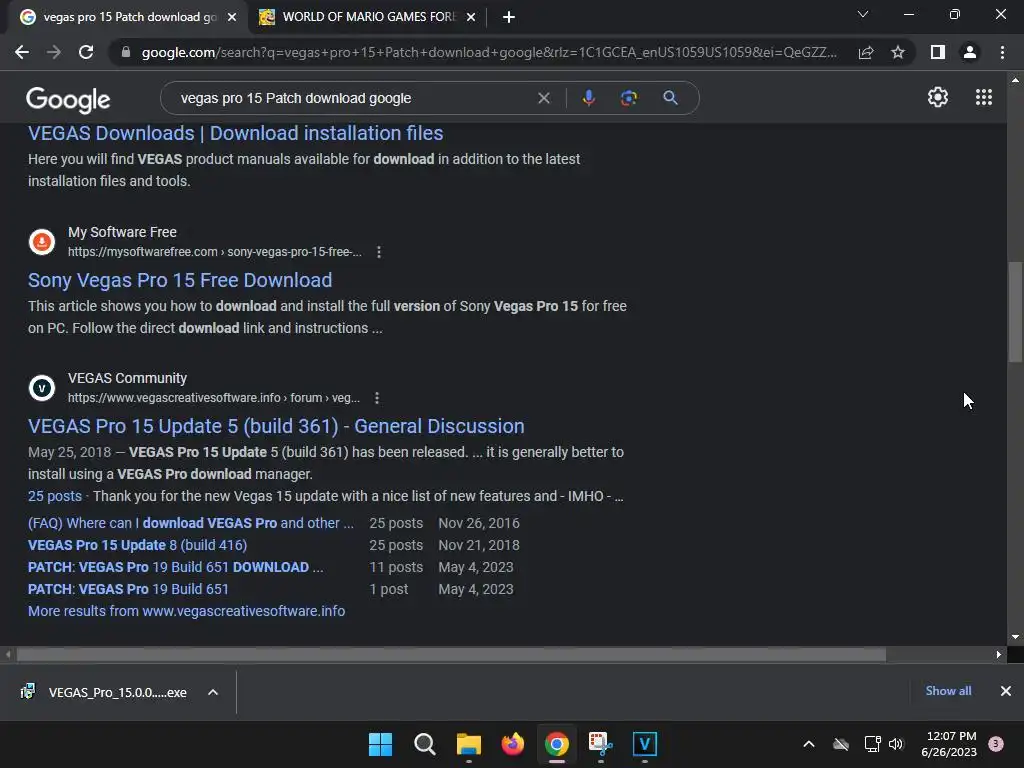Screen dimensions: 1024x768
Task: Close the downloads bar
Action: click(x=1006, y=691)
